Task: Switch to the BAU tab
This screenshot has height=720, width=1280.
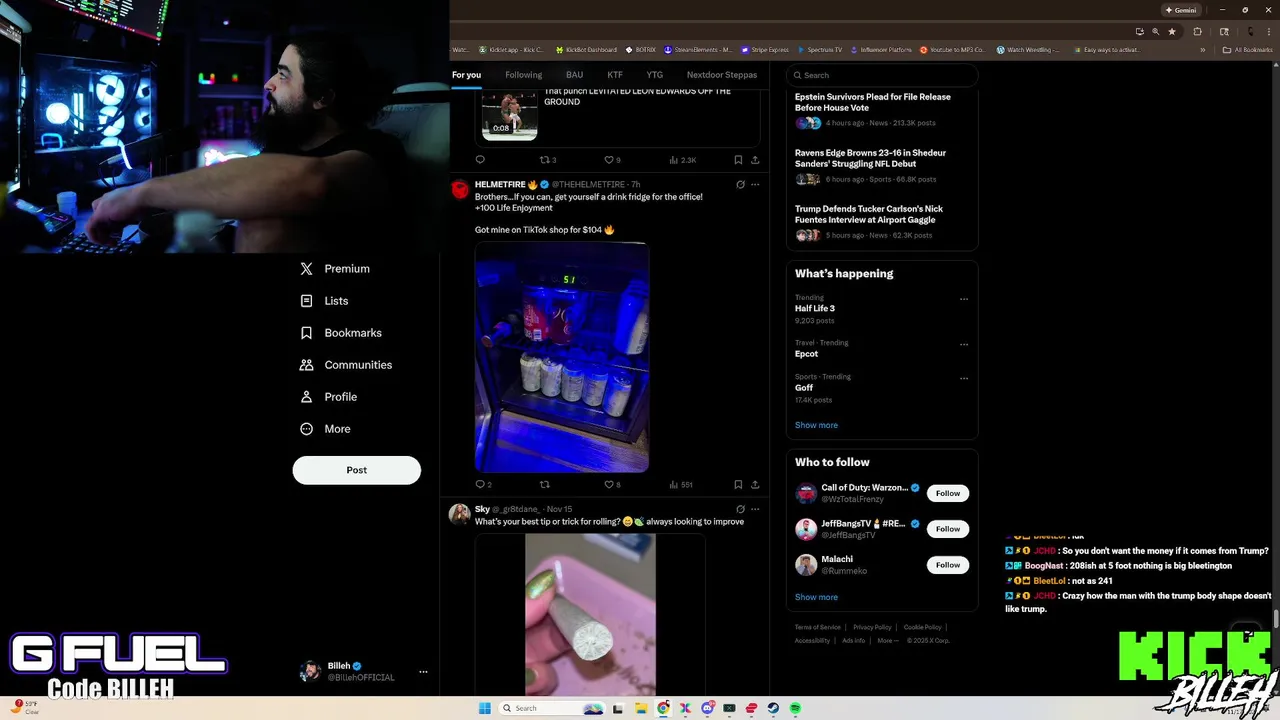Action: coord(574,75)
